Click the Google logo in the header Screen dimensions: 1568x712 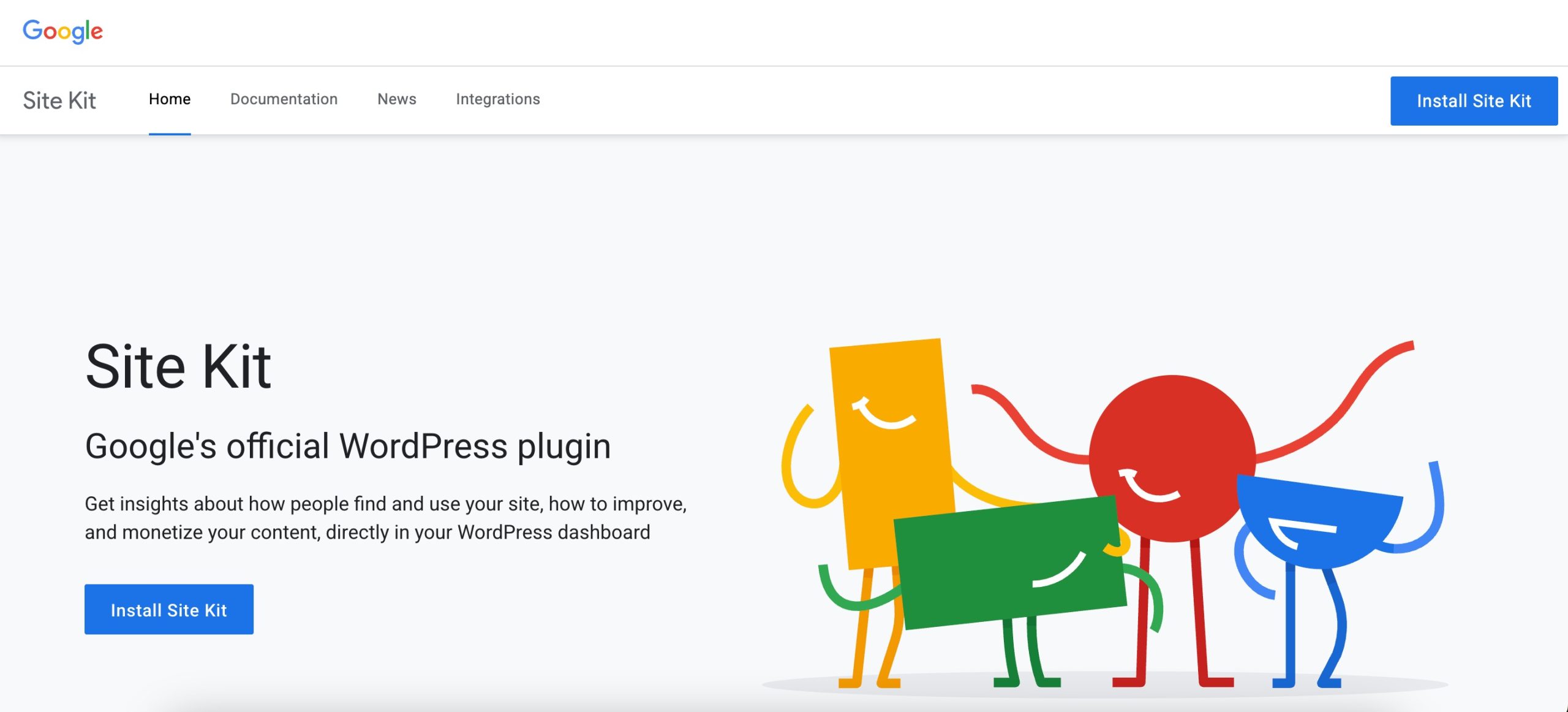62,31
